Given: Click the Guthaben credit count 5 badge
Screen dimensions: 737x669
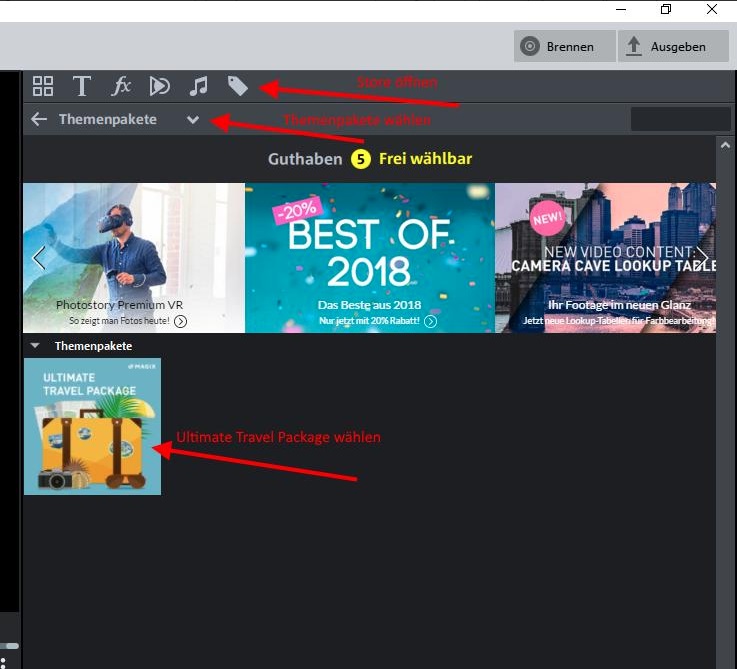Looking at the screenshot, I should pos(361,159).
